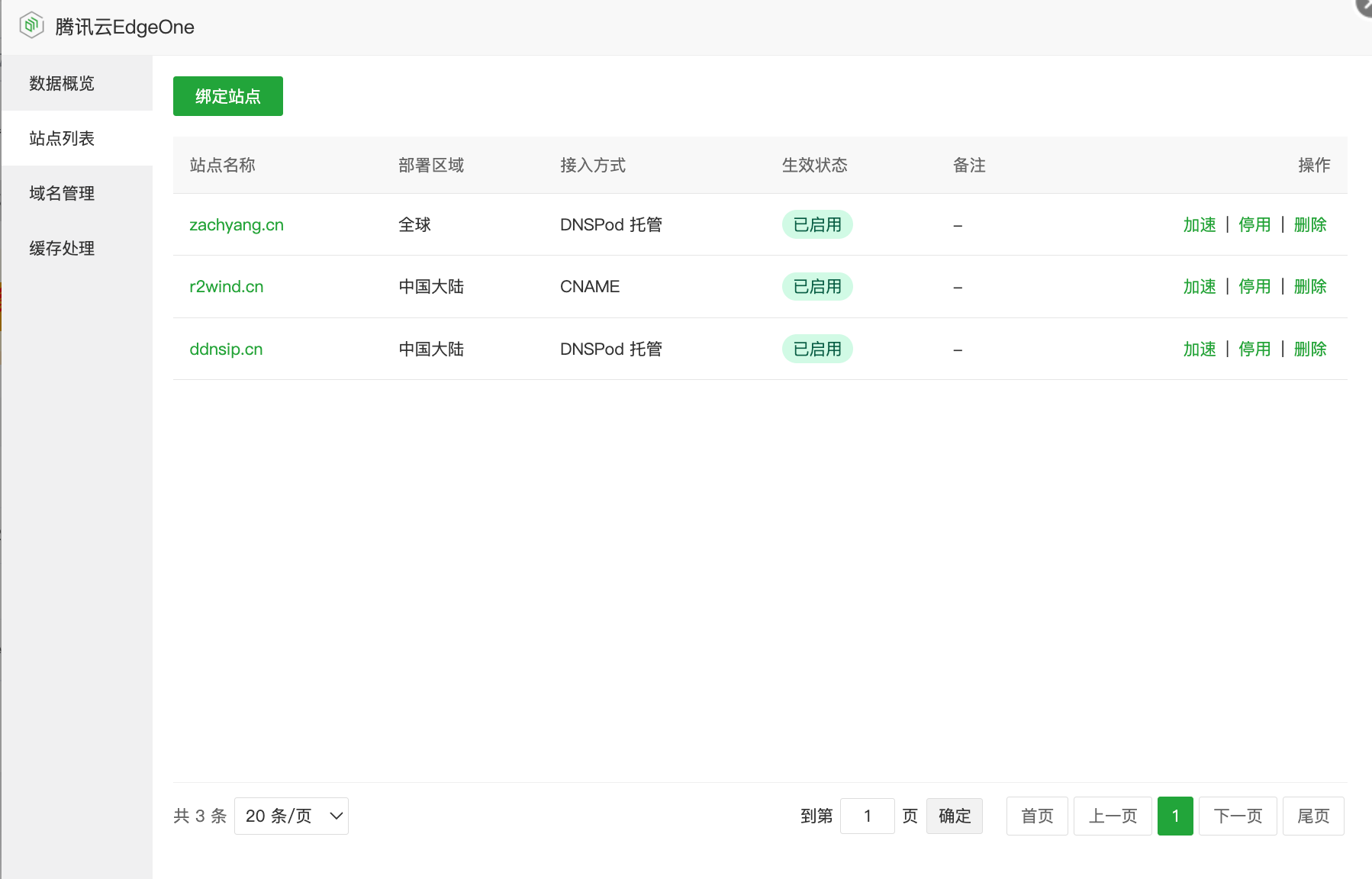Select 站点列表 in the sidebar
This screenshot has width=1372, height=879.
(60, 138)
